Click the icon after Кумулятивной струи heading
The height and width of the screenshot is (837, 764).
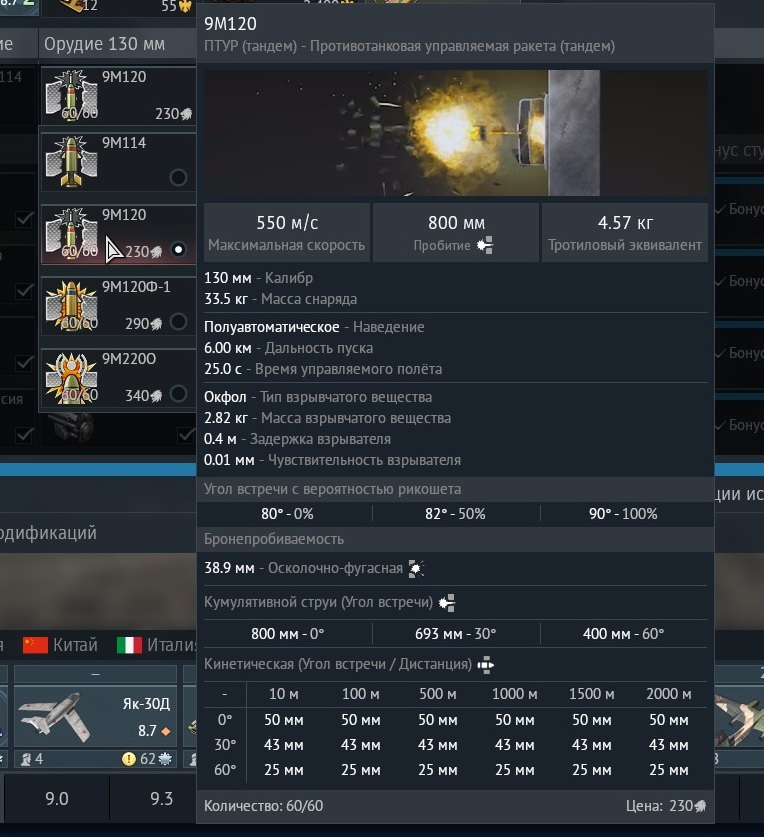pos(448,602)
